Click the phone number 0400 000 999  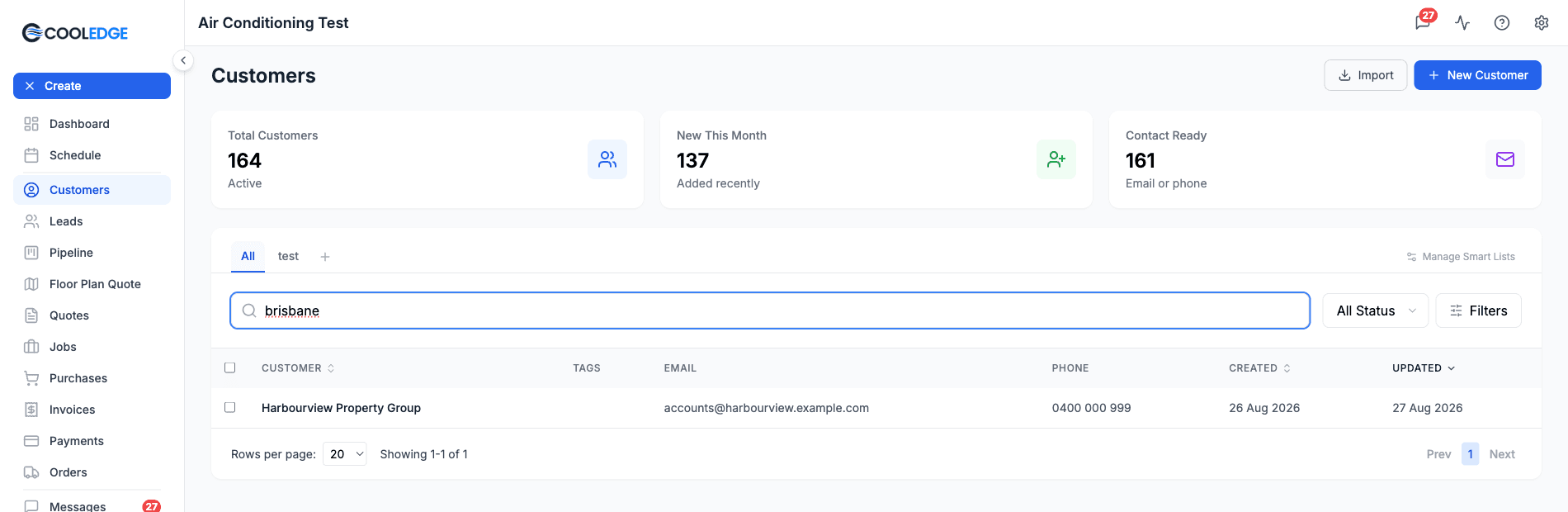[1091, 408]
